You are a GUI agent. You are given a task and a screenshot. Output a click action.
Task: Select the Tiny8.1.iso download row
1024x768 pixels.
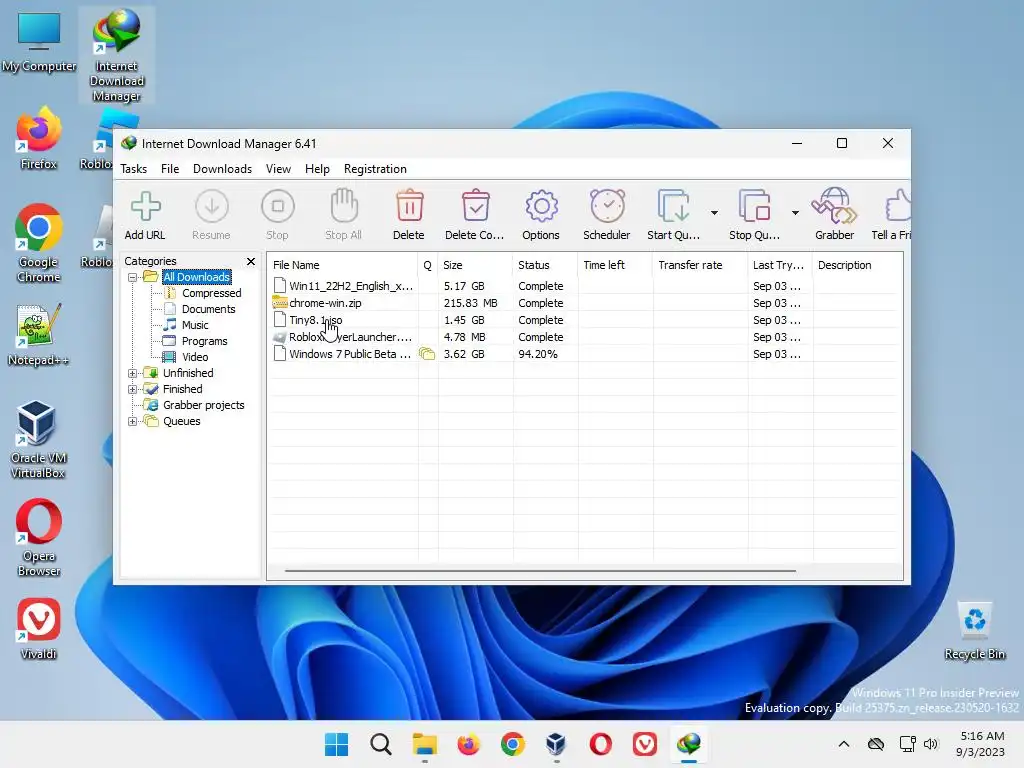(584, 320)
